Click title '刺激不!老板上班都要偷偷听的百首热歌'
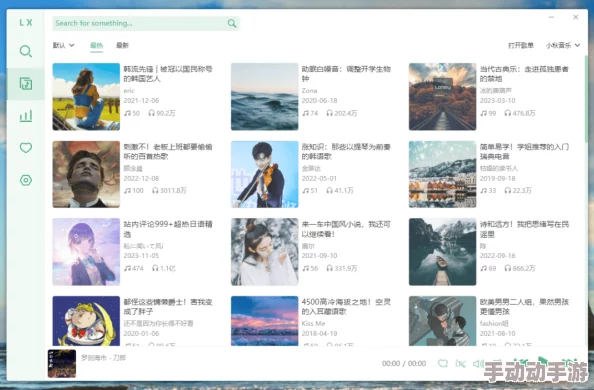 click(168, 152)
